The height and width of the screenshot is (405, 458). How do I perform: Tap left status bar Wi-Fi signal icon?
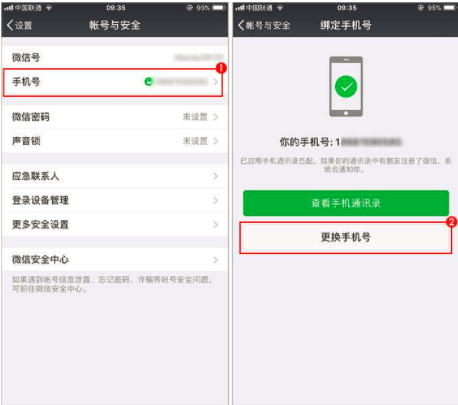(x=49, y=8)
